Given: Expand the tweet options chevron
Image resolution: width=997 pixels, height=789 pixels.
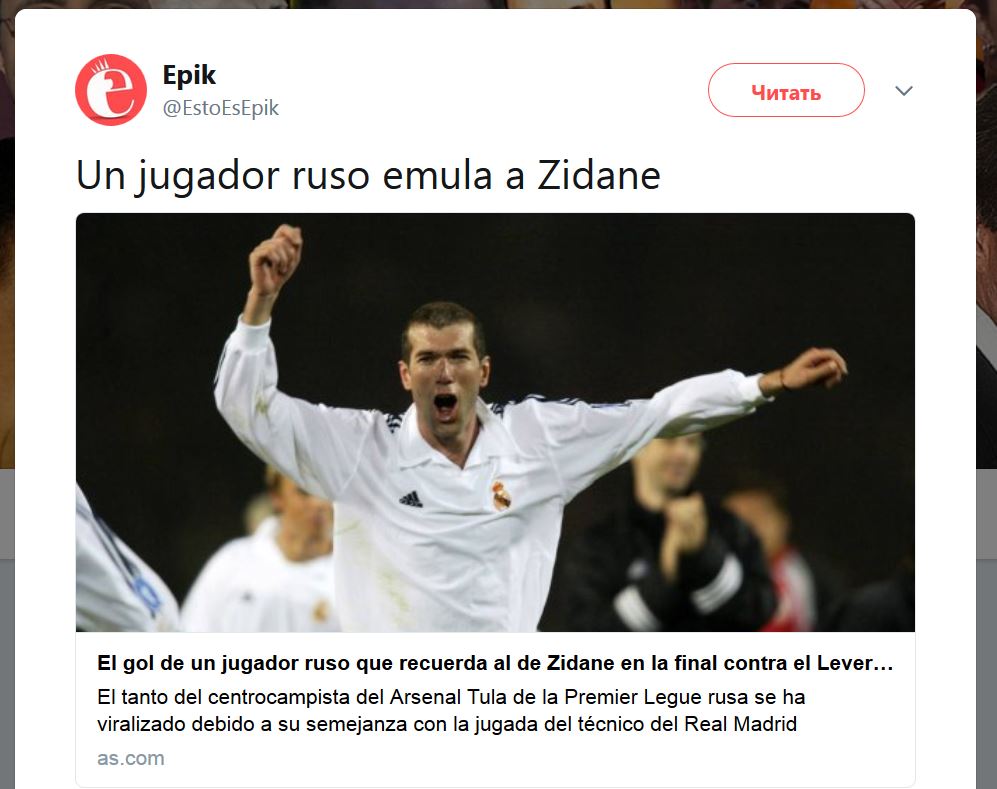Looking at the screenshot, I should point(904,91).
